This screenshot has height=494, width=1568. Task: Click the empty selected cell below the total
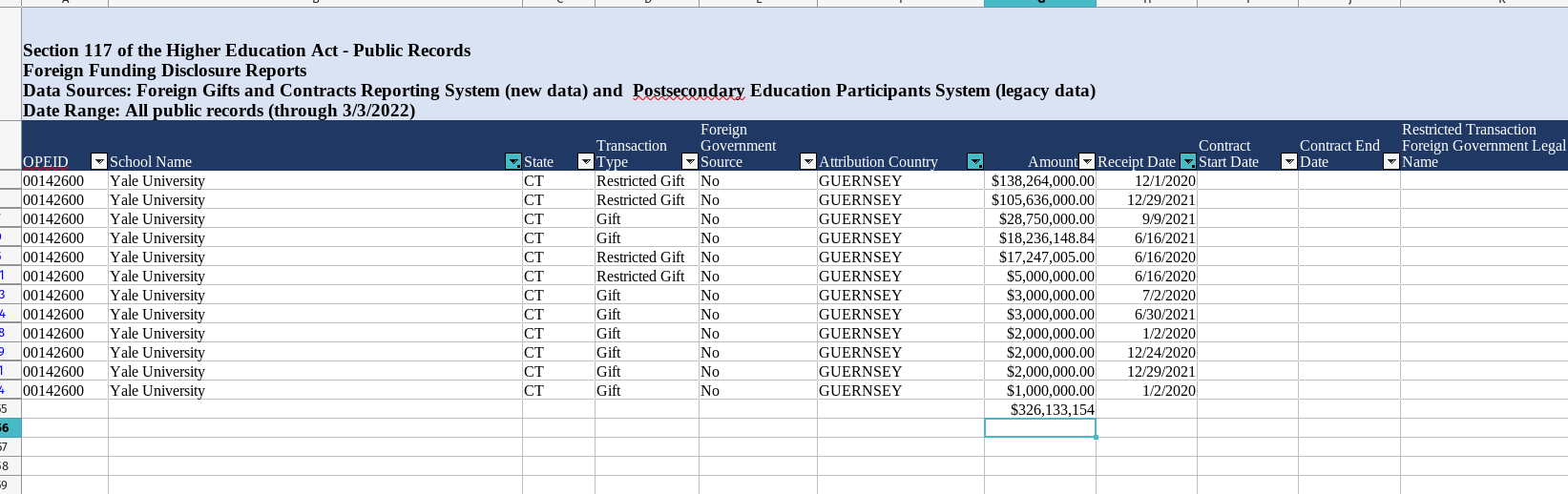point(1040,428)
